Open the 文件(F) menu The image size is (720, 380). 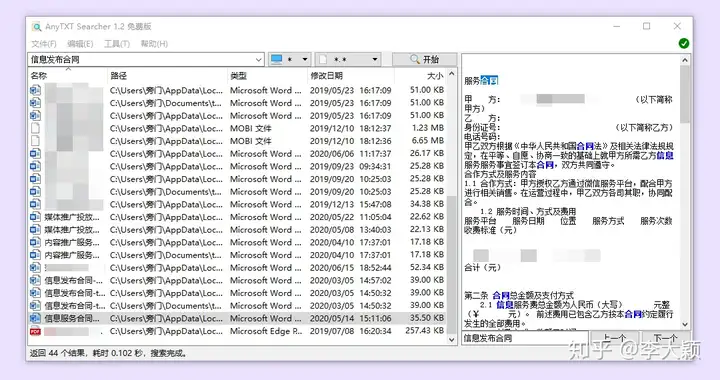pos(44,44)
